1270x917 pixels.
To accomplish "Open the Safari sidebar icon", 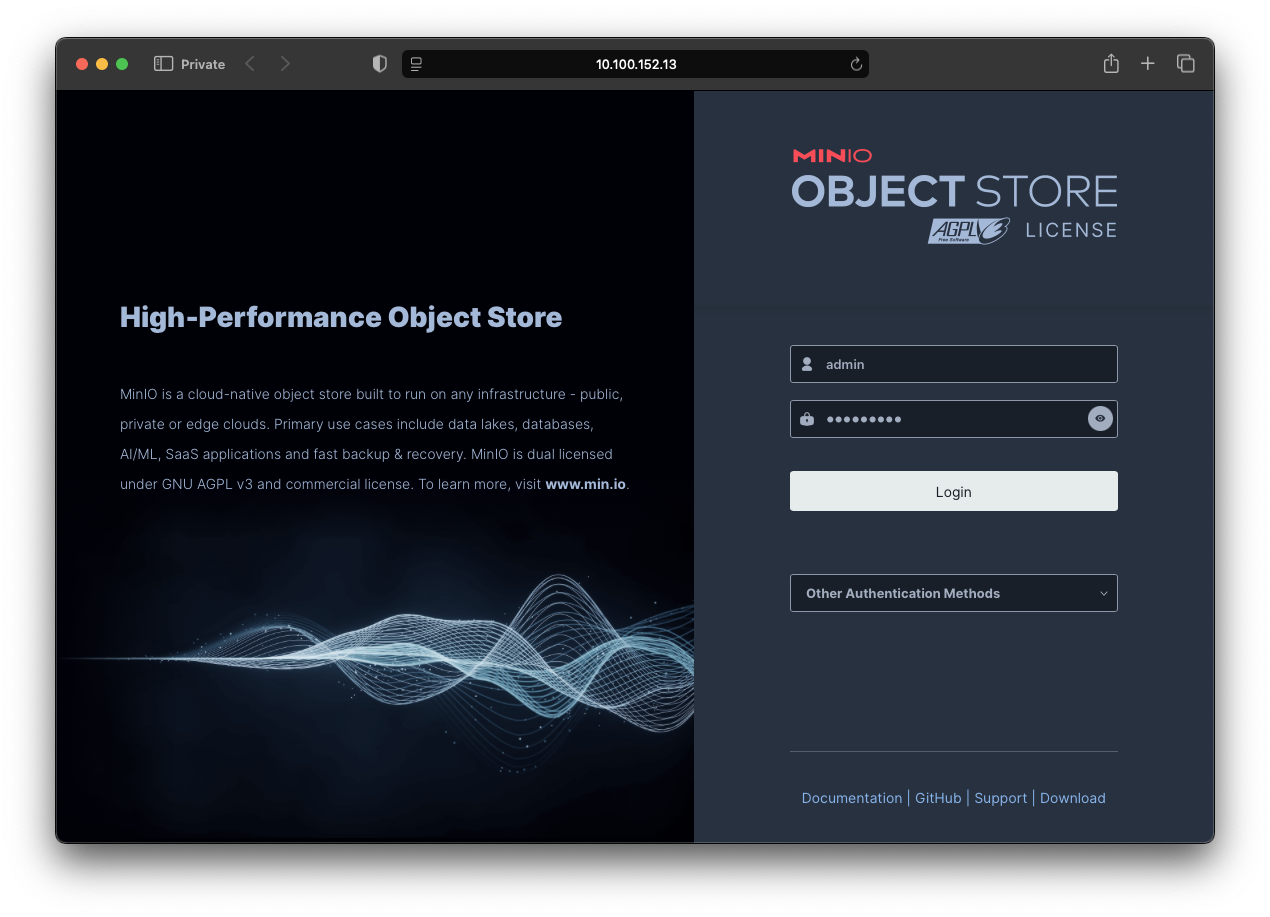I will click(x=162, y=63).
